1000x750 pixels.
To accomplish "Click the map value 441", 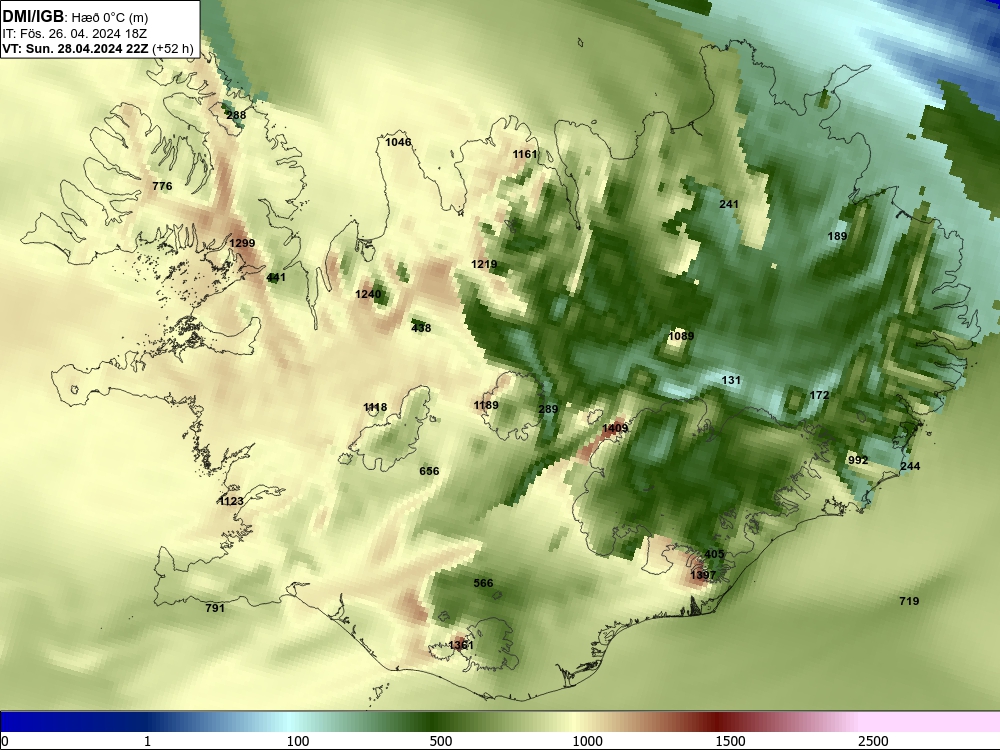I will click(276, 277).
